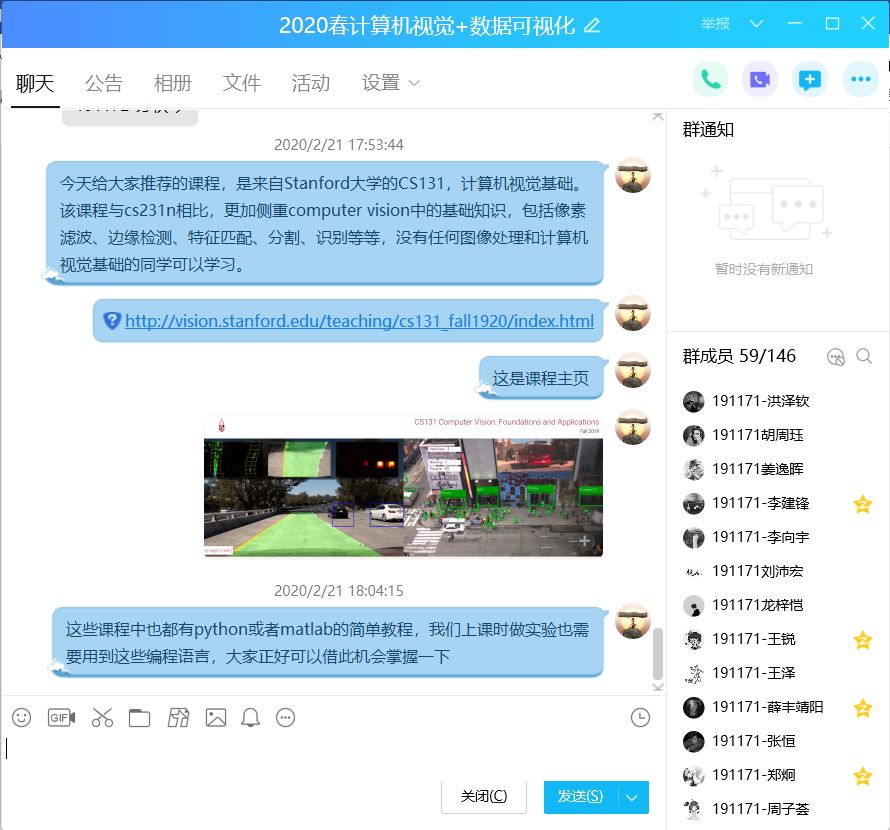Open message history clock icon
The image size is (890, 830).
tap(640, 718)
